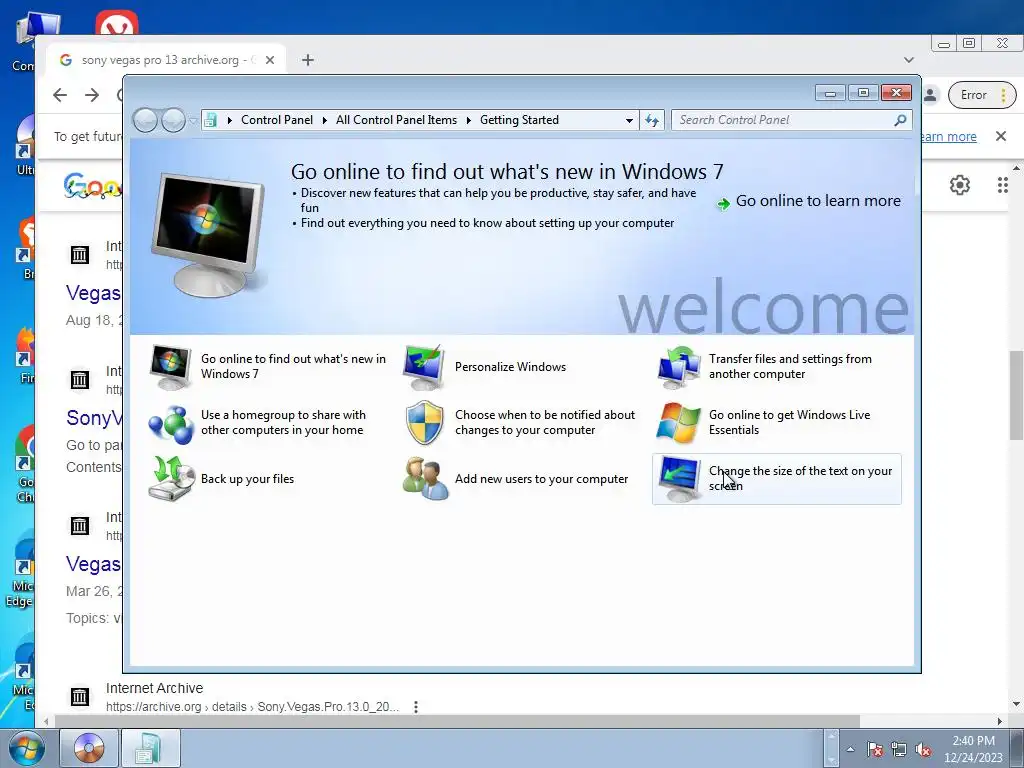Screen dimensions: 1024x768
Task: Click the security shield notification icon
Action: pos(424,423)
